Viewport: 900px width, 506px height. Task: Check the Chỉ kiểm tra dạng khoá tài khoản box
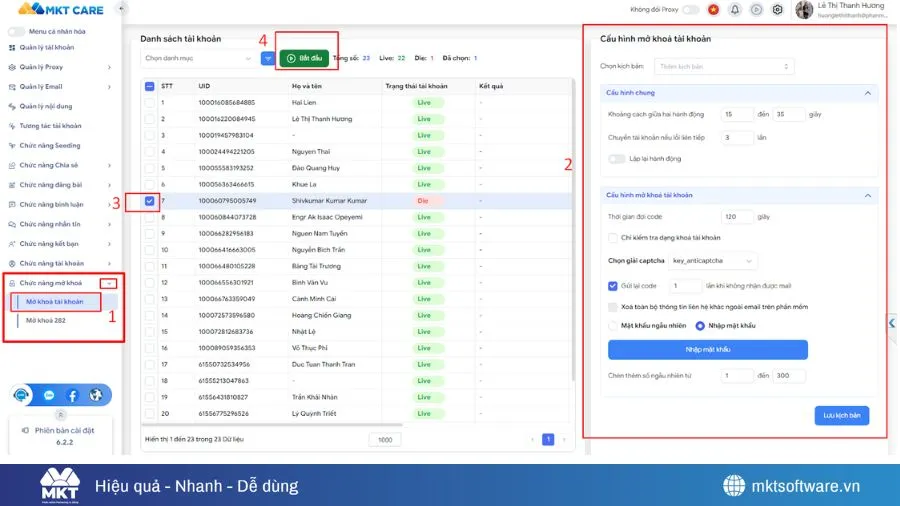click(x=612, y=238)
